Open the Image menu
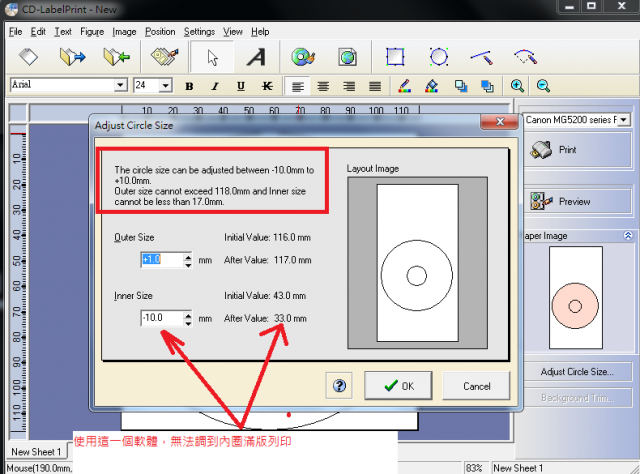Image resolution: width=640 pixels, height=474 pixels. (x=124, y=31)
